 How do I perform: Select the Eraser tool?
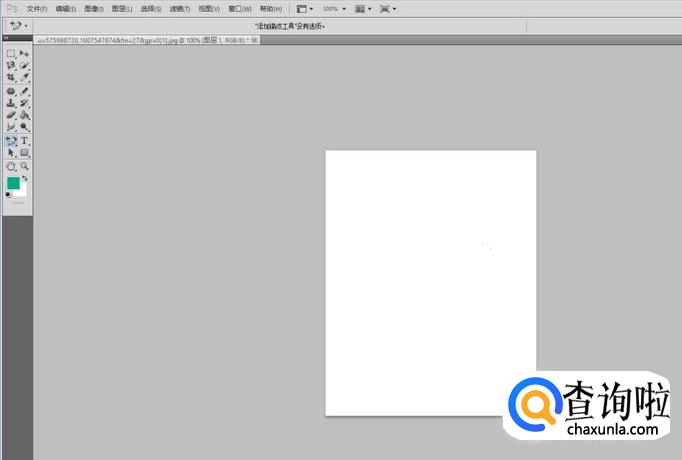11,115
